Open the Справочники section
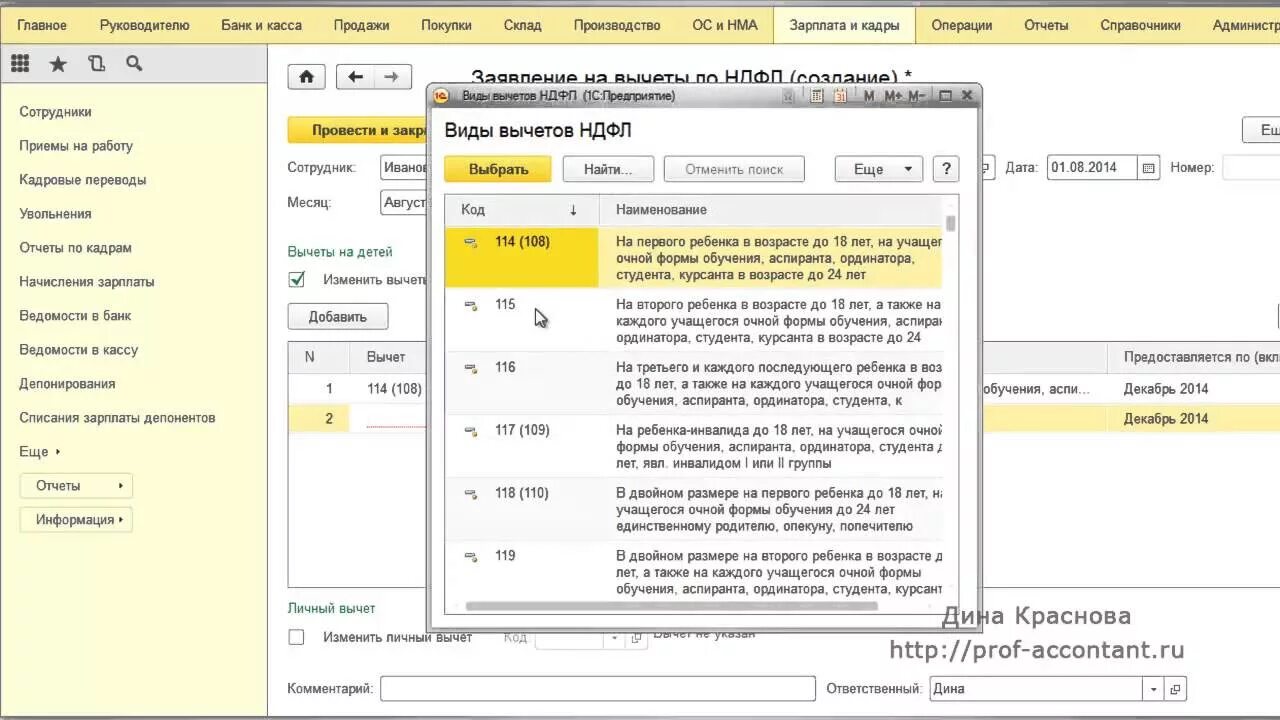 tap(1140, 26)
